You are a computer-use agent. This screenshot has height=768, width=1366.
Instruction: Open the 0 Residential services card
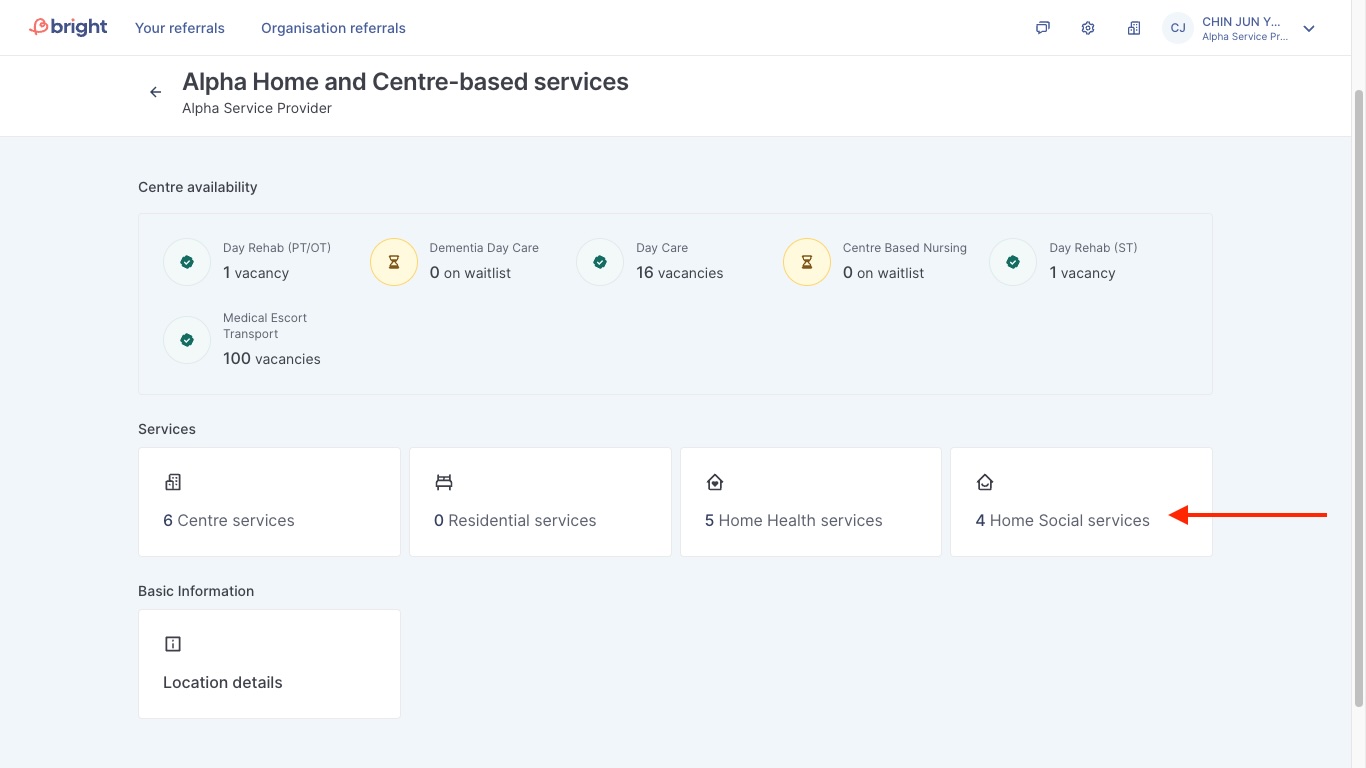coord(540,502)
